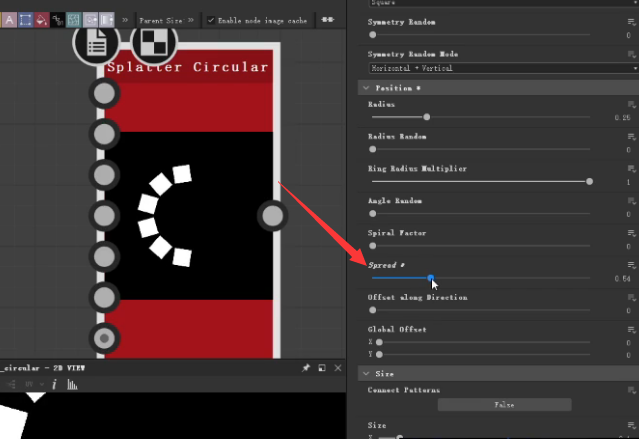Click the Spread value 0.54
The image size is (639, 439).
[622, 278]
